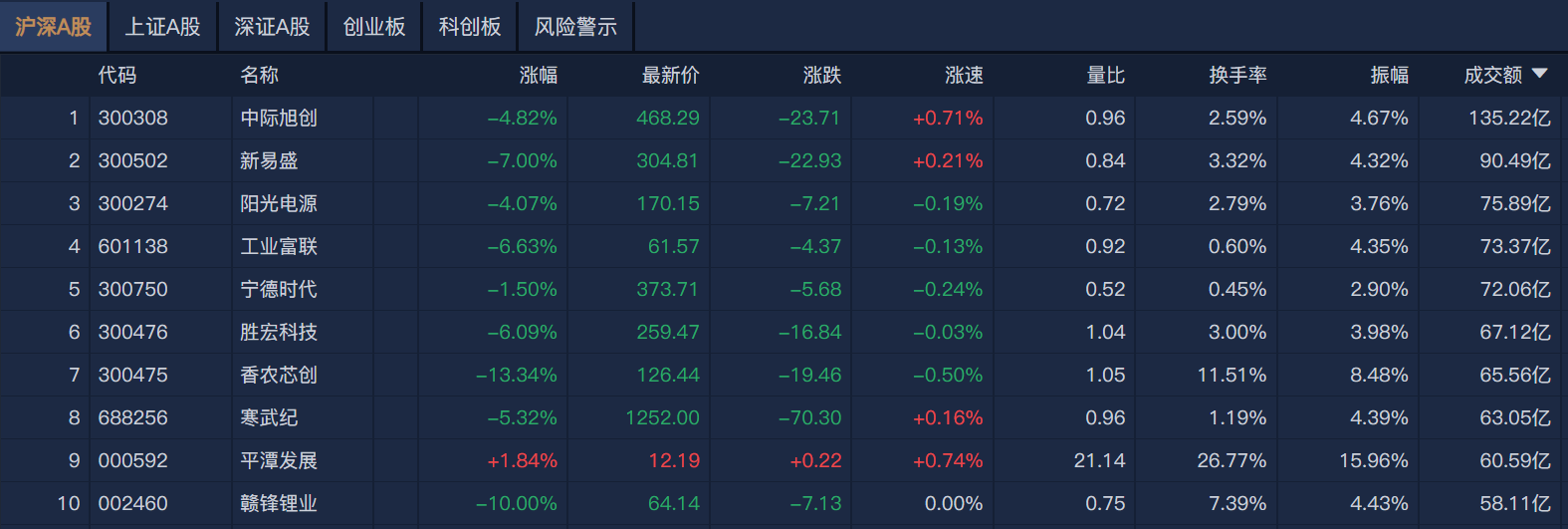Image resolution: width=1568 pixels, height=529 pixels.
Task: Switch to the 深证A股 tab
Action: click(272, 27)
